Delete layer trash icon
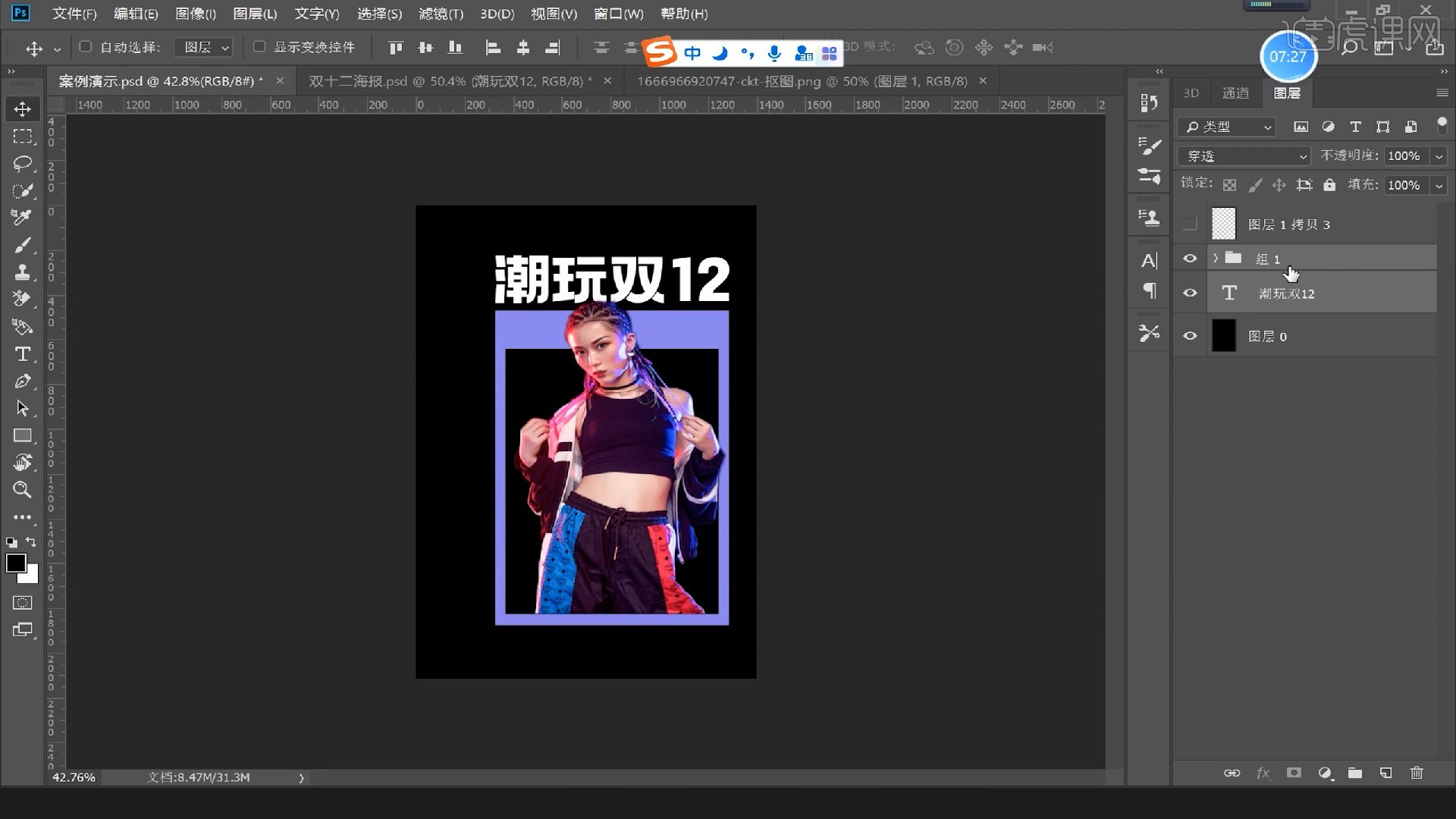The width and height of the screenshot is (1456, 819). [1417, 773]
